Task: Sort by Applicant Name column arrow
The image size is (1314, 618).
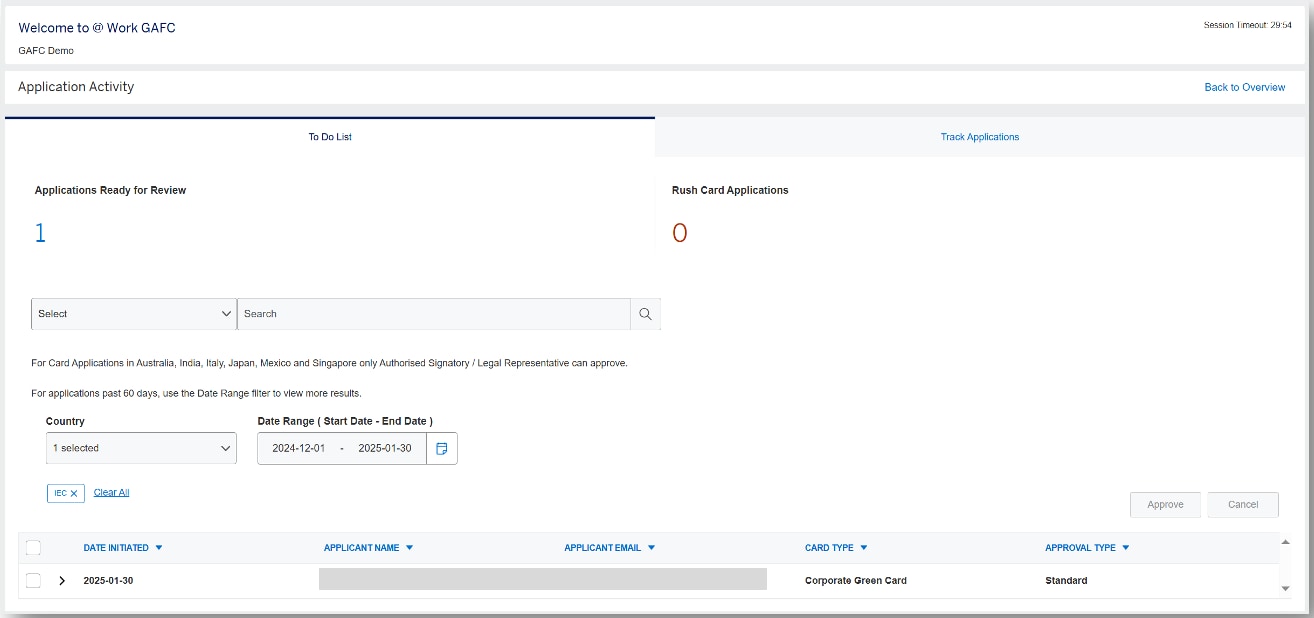Action: click(x=410, y=548)
